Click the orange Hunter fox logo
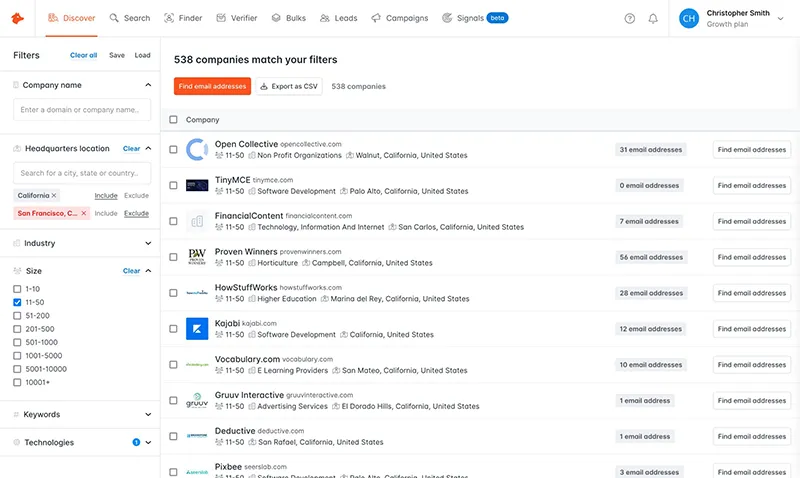 pos(17,18)
